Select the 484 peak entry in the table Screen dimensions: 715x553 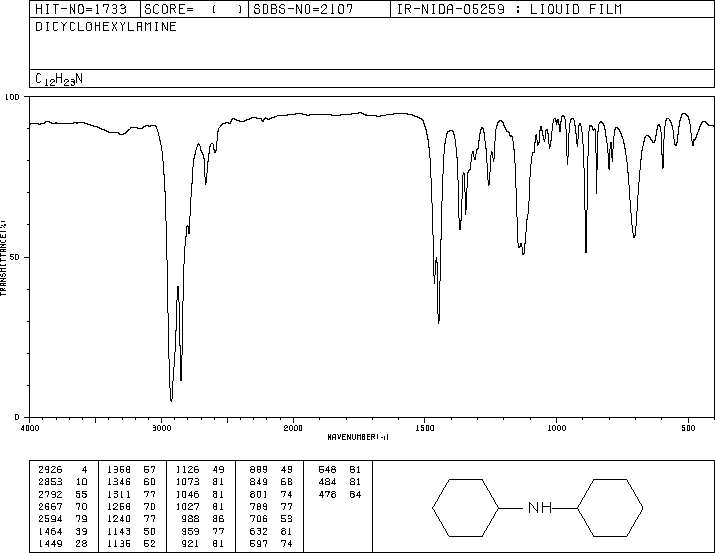pyautogui.click(x=340, y=481)
